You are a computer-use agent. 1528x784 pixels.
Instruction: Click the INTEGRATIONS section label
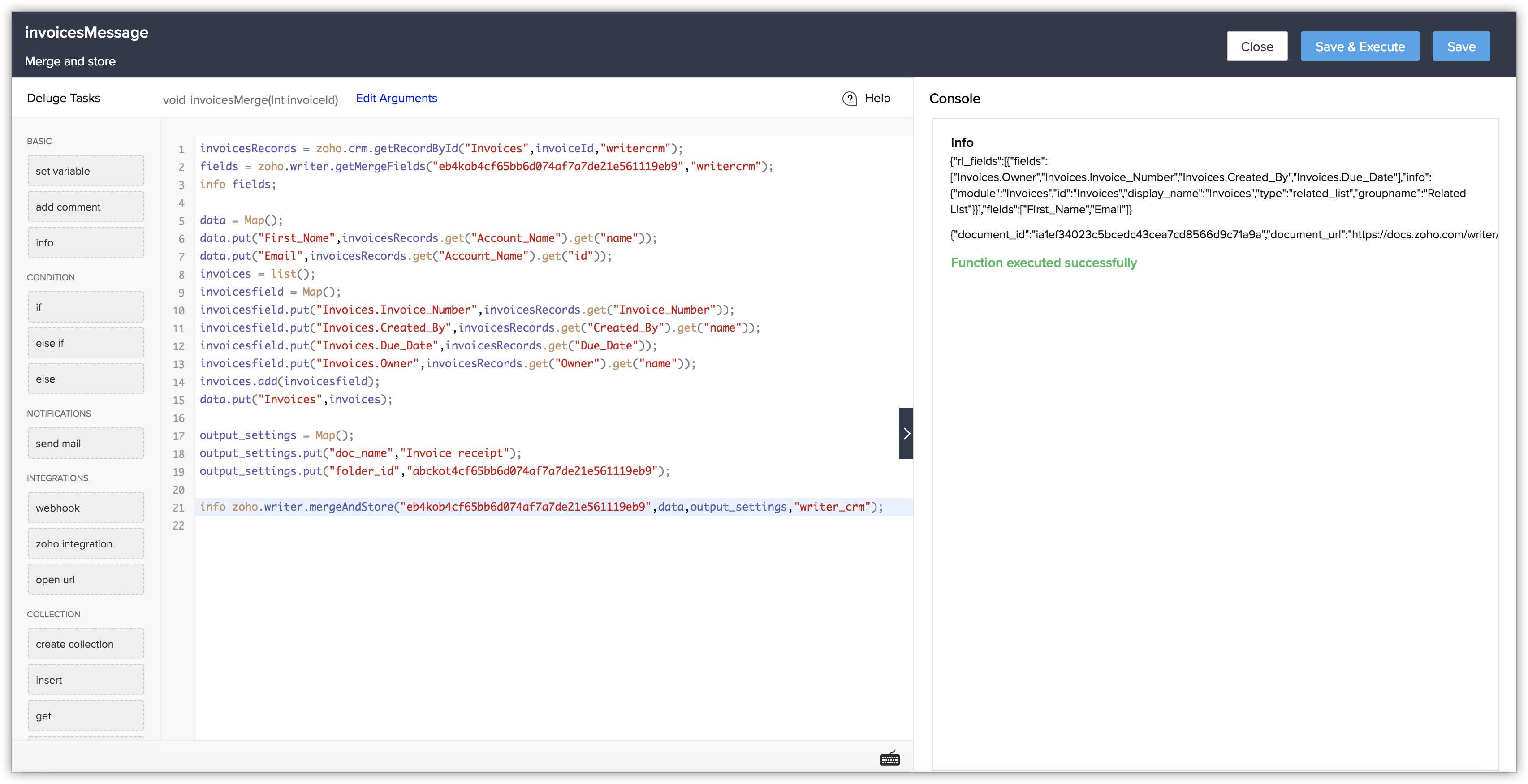[57, 478]
